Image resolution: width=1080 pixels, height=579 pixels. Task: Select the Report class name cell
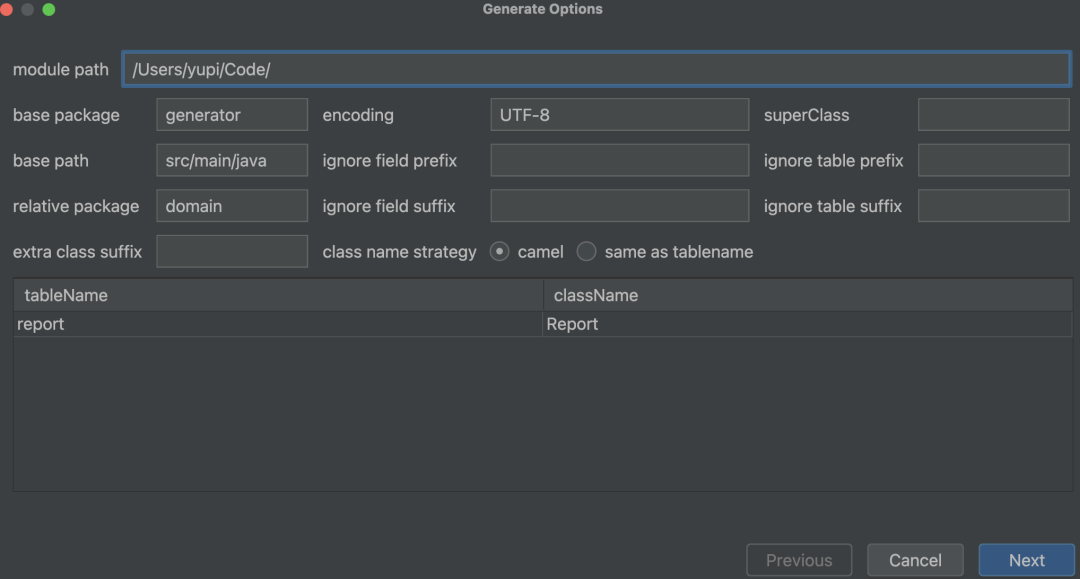click(807, 324)
